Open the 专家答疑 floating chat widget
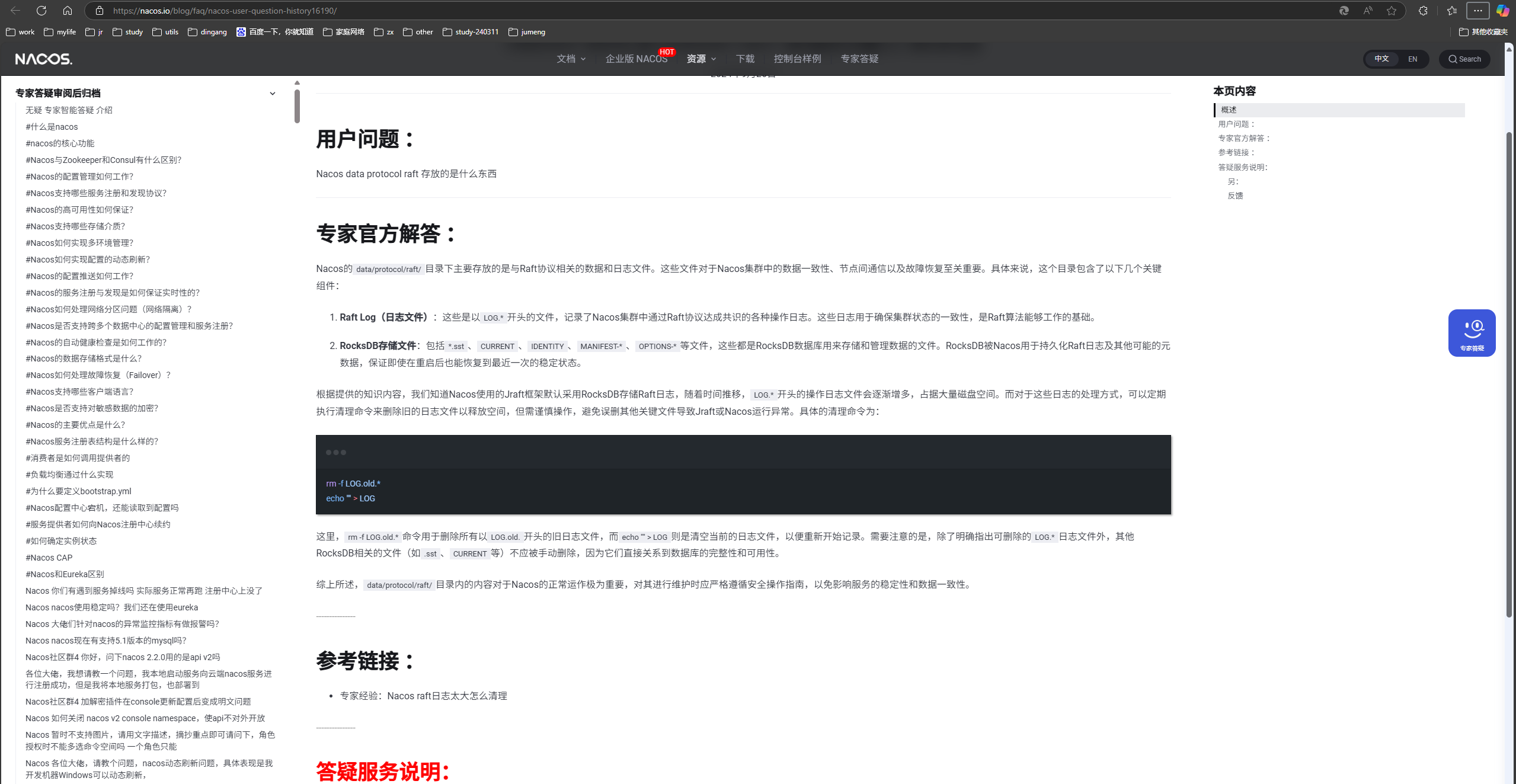Screen dimensions: 1516x784 1472,332
